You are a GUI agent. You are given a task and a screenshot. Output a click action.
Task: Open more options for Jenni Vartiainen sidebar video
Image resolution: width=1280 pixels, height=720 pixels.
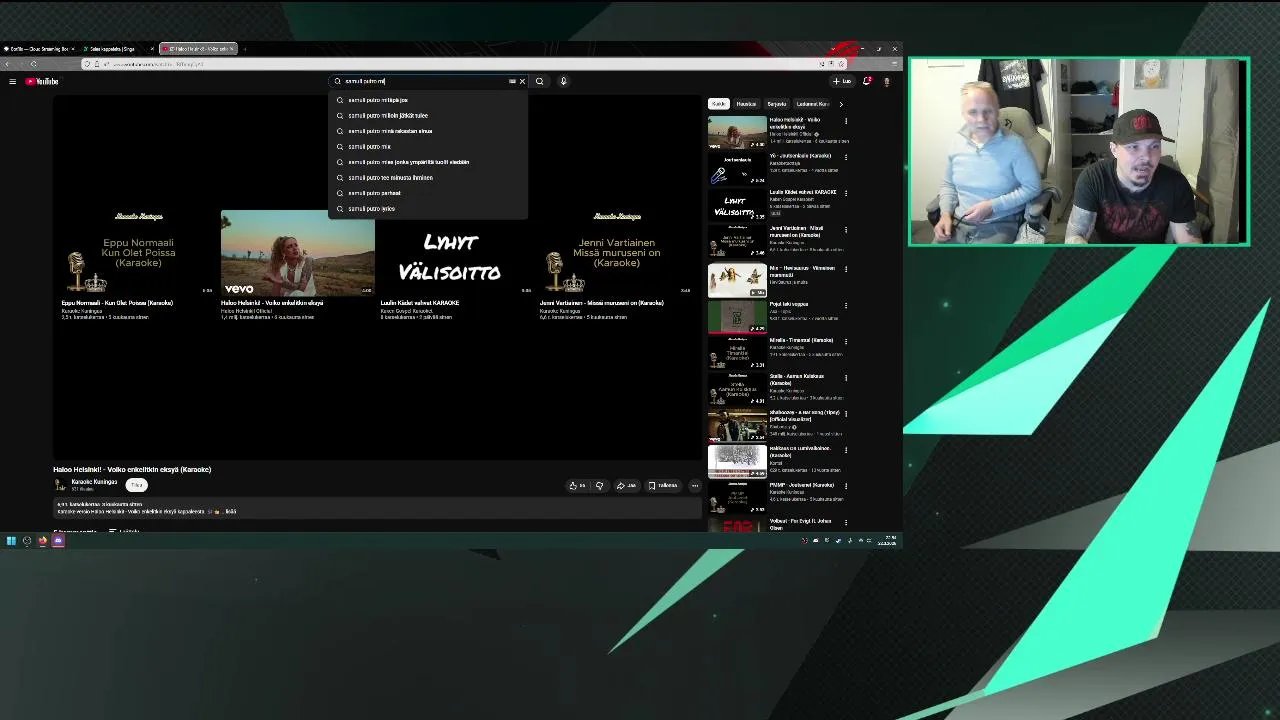[846, 230]
